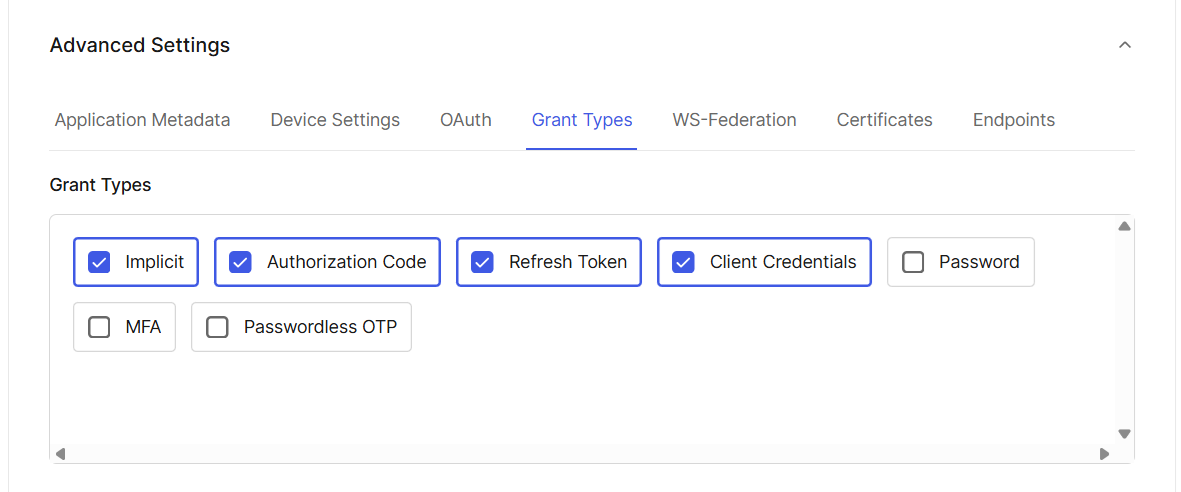Open the OAuth tab
The image size is (1181, 492).
click(466, 120)
